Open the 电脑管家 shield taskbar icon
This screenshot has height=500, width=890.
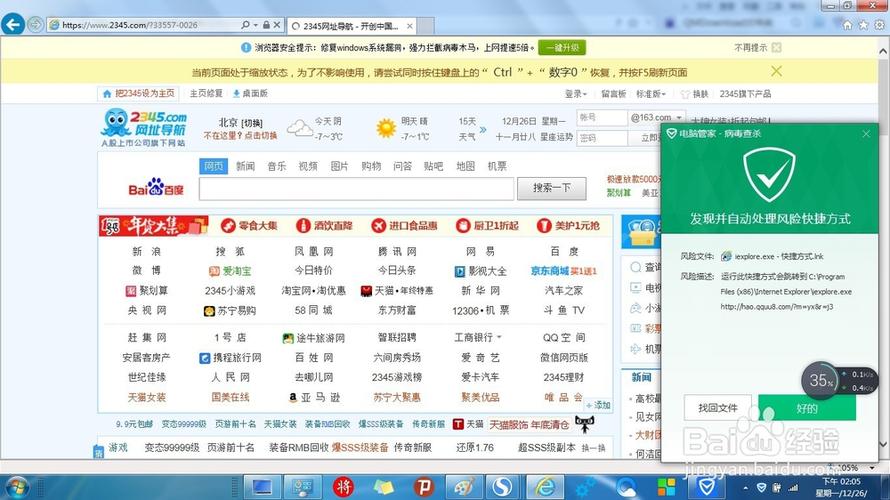point(706,487)
